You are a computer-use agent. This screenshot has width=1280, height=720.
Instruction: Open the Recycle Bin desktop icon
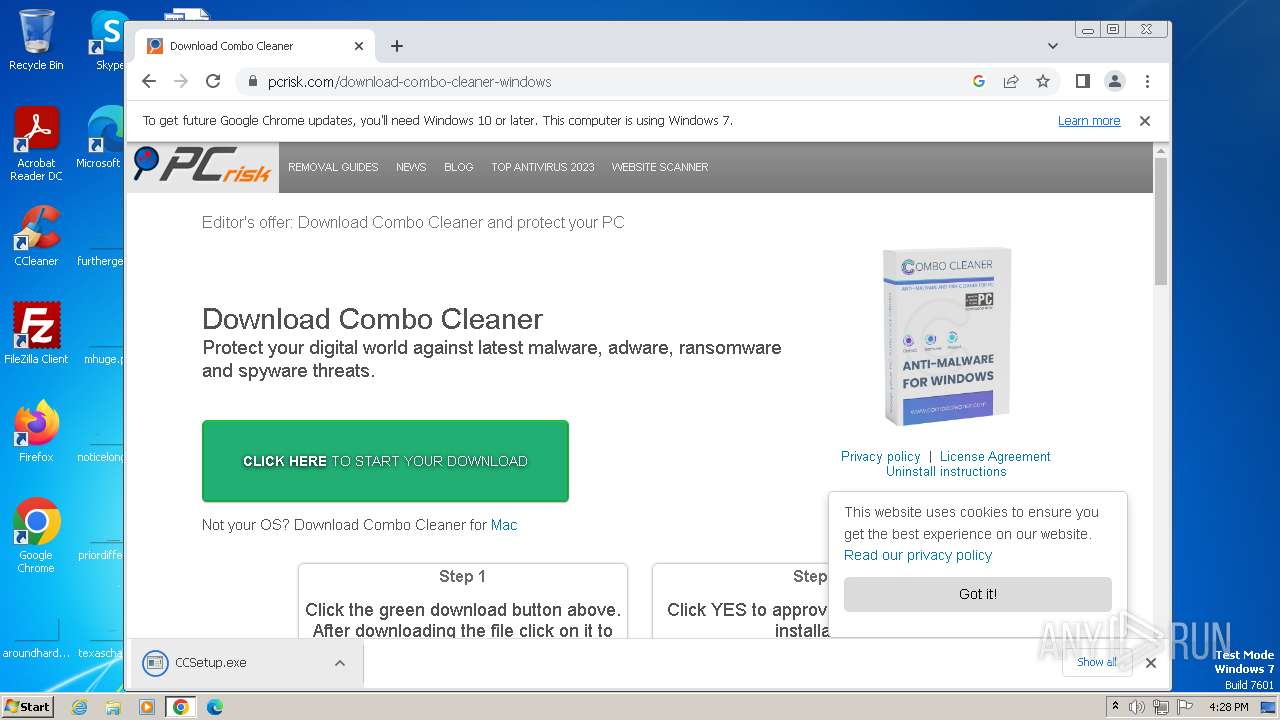pos(36,40)
